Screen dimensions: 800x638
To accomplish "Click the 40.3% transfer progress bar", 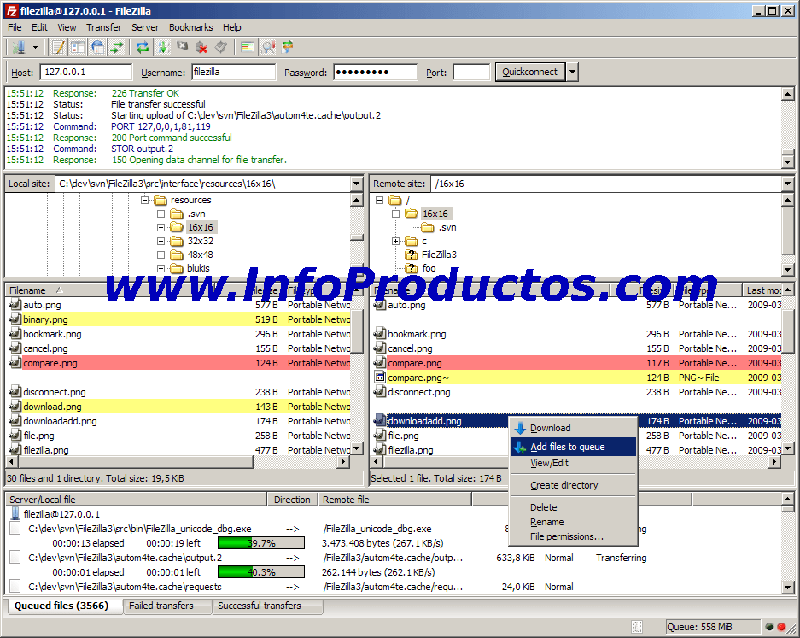I will pos(262,571).
